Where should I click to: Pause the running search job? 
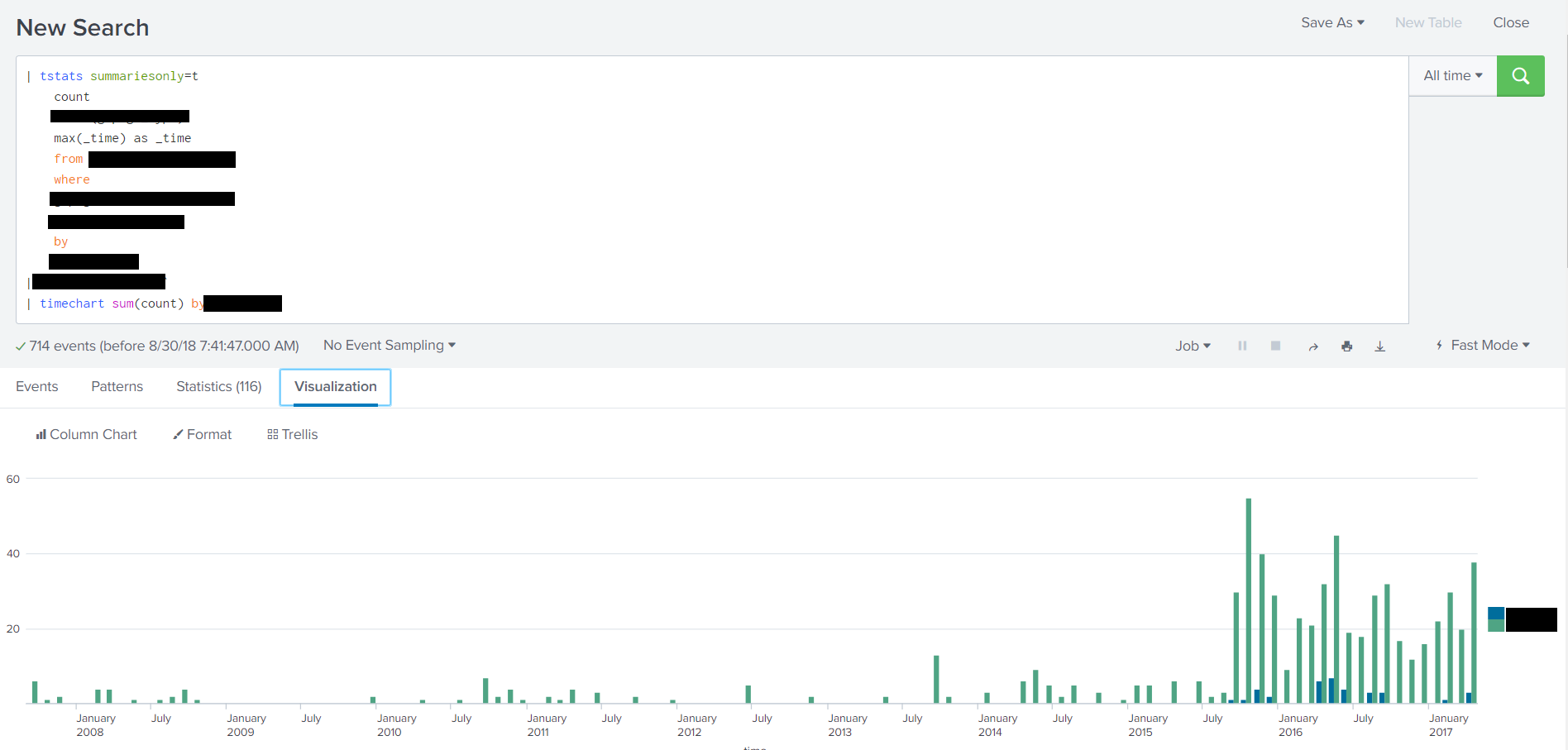pos(1242,346)
